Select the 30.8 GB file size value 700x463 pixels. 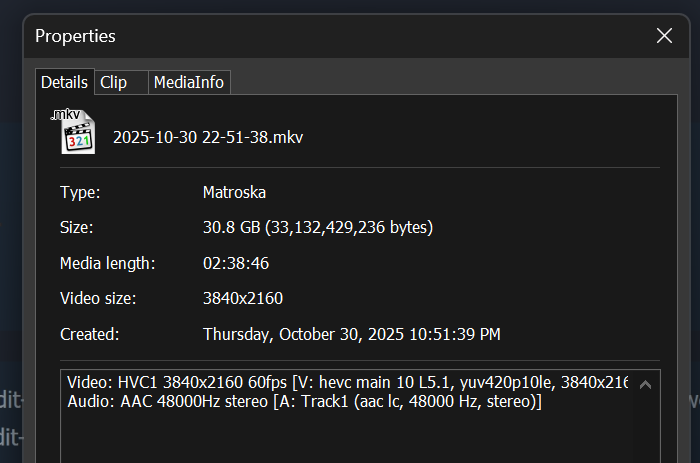pyautogui.click(x=317, y=228)
